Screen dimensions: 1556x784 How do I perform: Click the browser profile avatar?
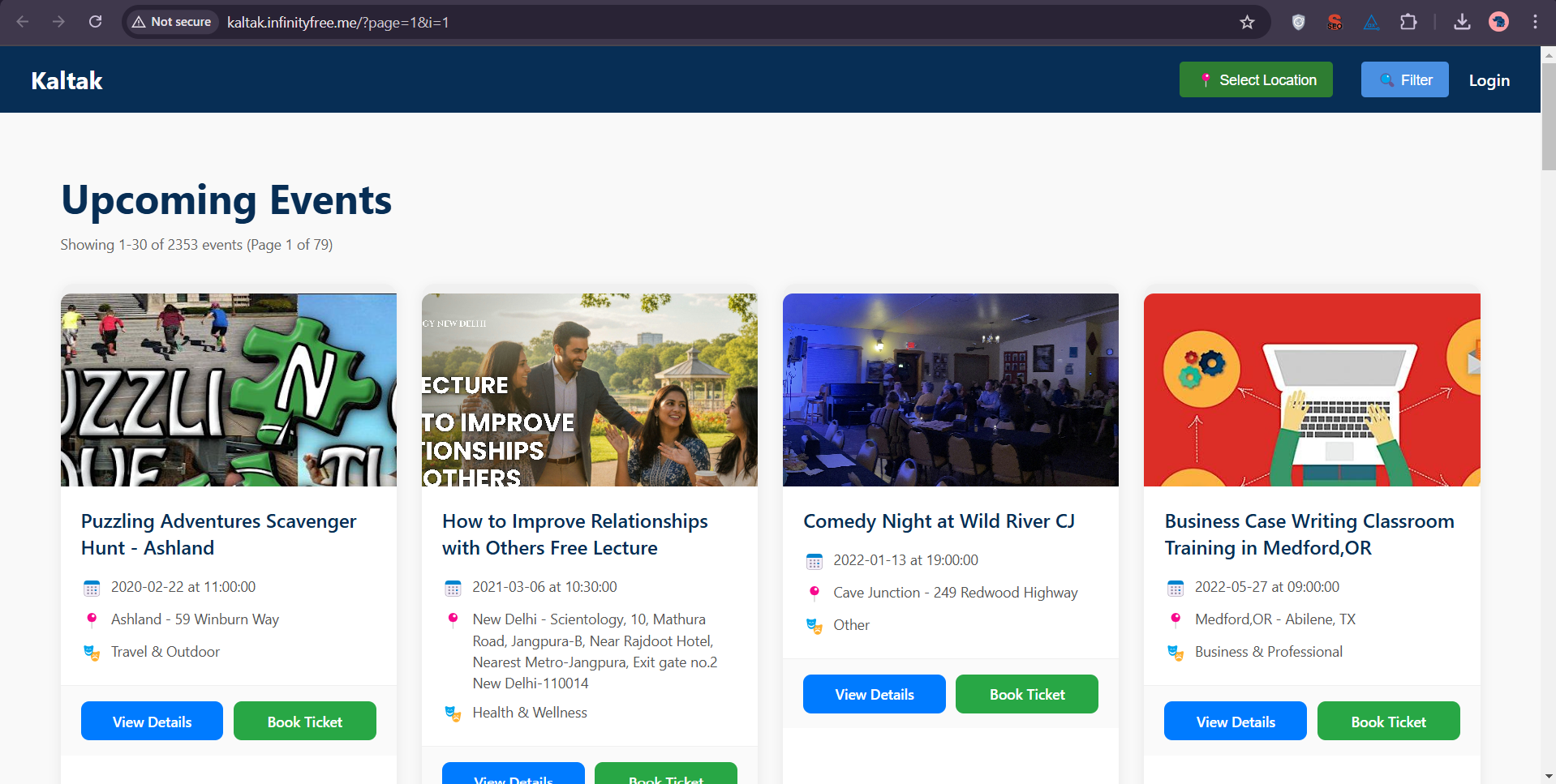click(1498, 22)
